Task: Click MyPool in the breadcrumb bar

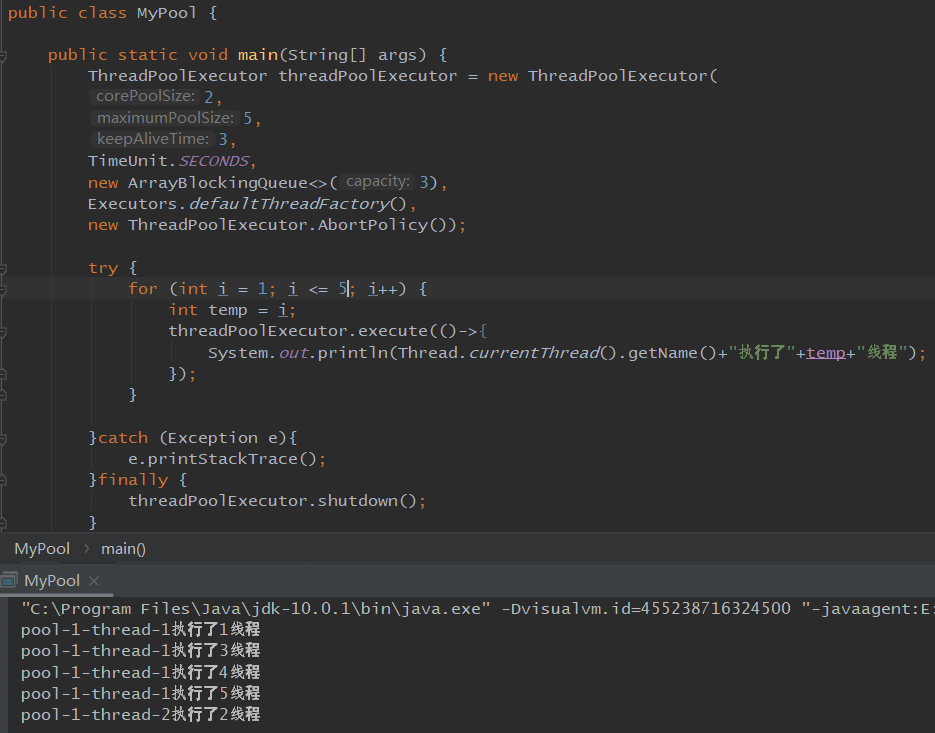Action: (42, 549)
